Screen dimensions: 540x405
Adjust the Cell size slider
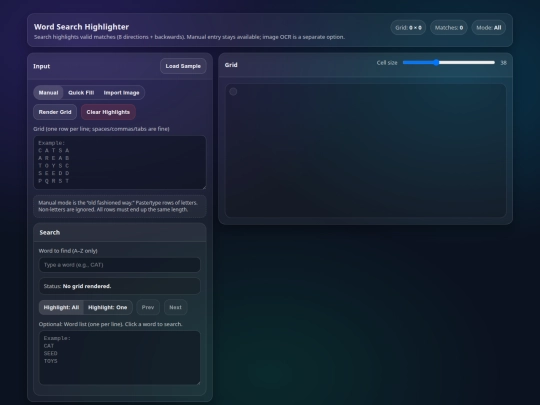[448, 63]
